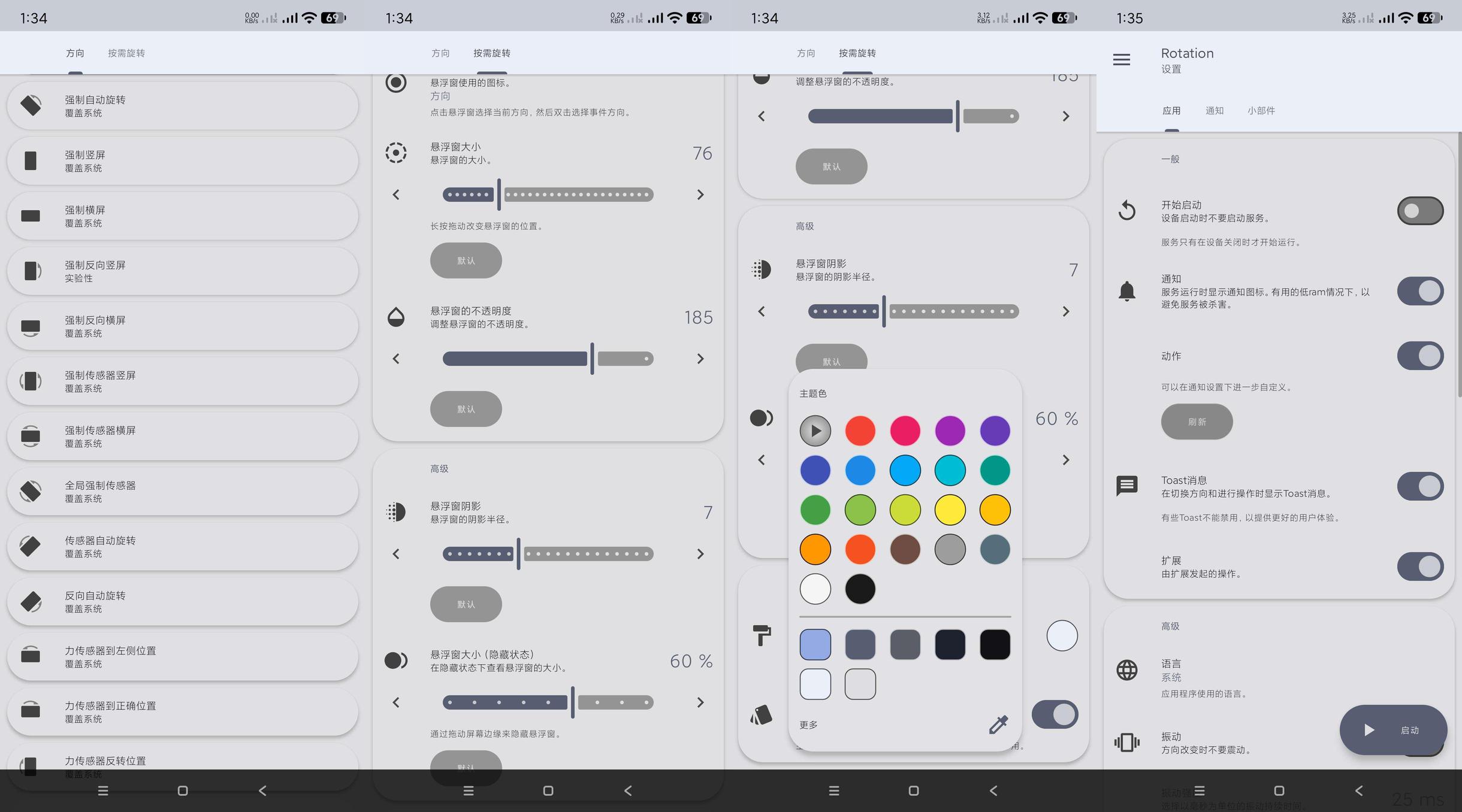Click right arrow to increase 悬浮窗大小 76
The width and height of the screenshot is (1462, 812).
pyautogui.click(x=700, y=195)
